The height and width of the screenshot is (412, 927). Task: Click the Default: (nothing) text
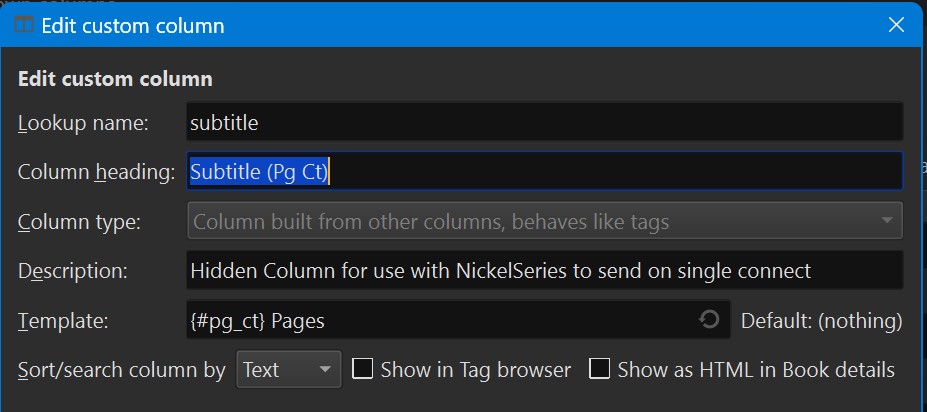(x=821, y=320)
